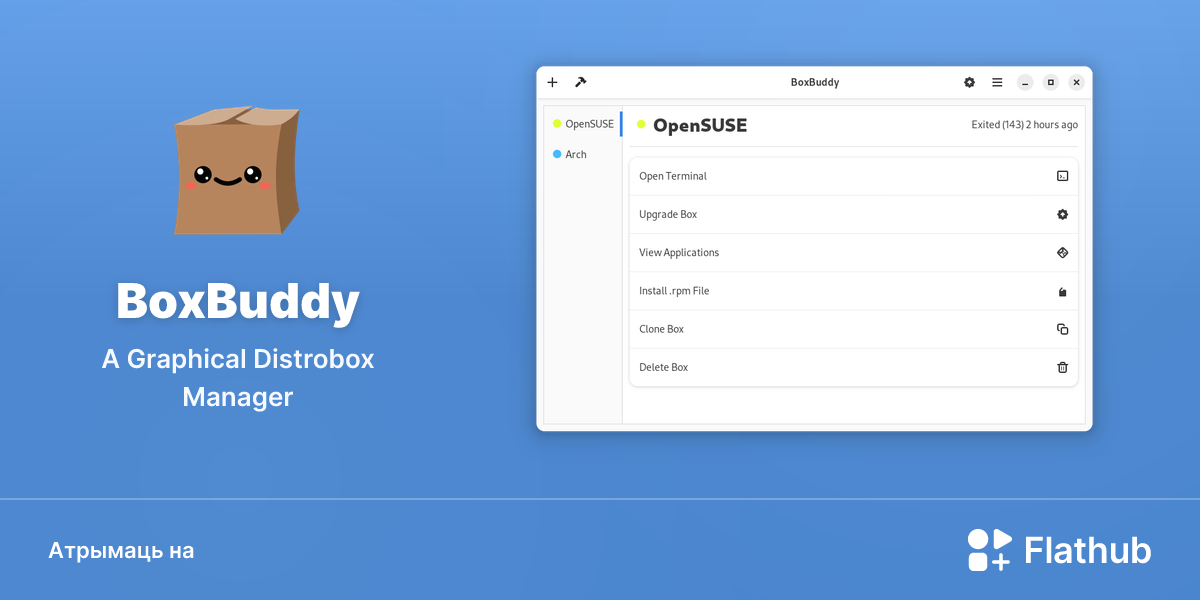
Task: Click the BoxBuddy window title text
Action: coord(815,82)
